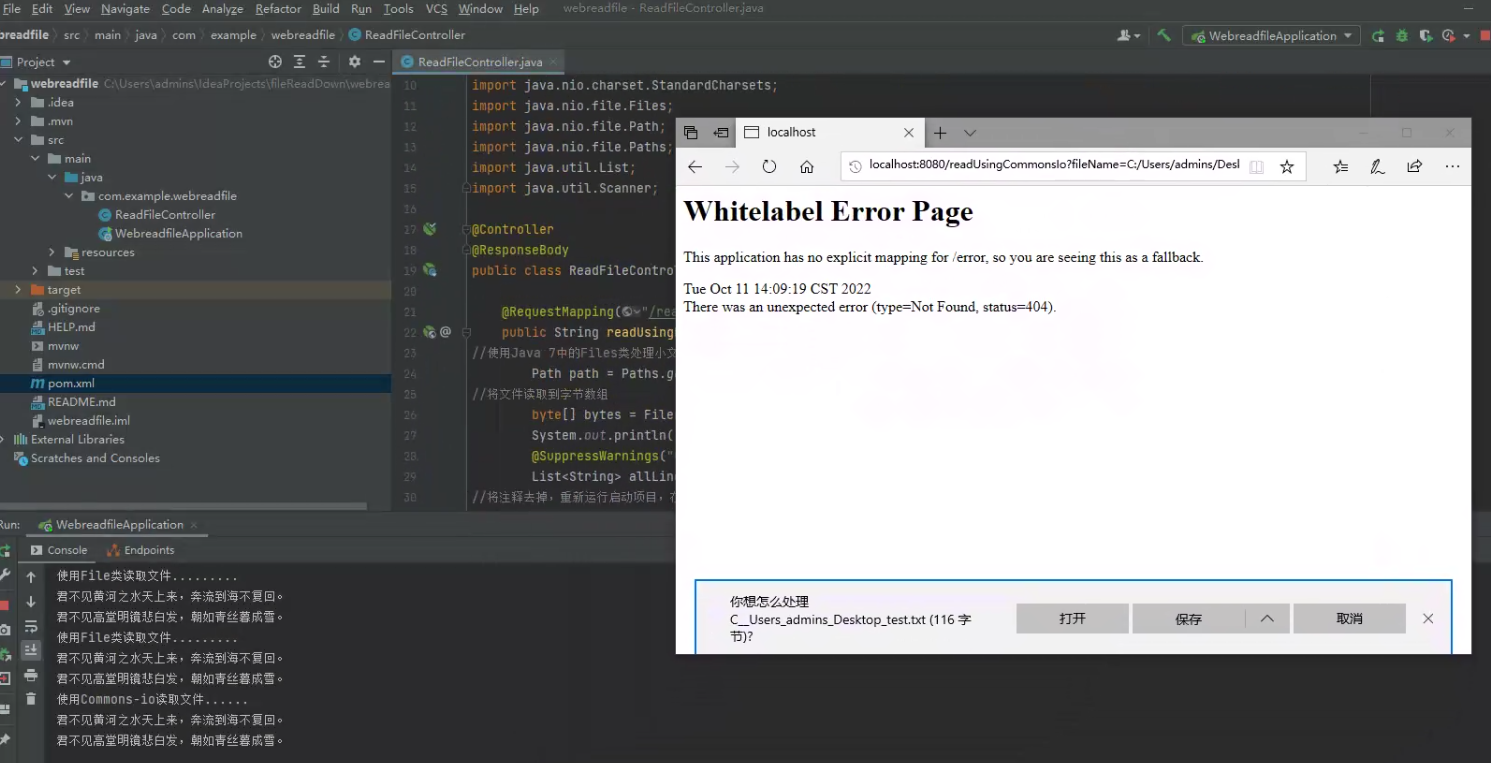Switch to the Console tab

point(59,550)
